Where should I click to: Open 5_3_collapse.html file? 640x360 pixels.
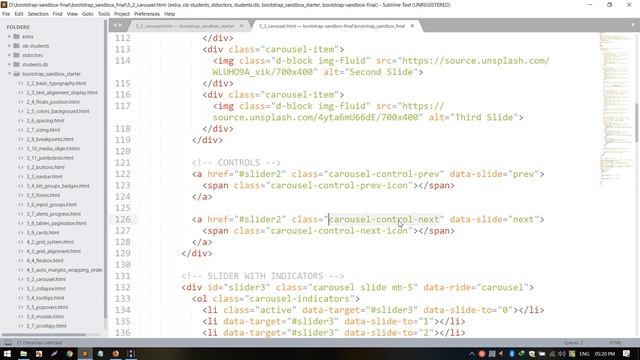46,289
